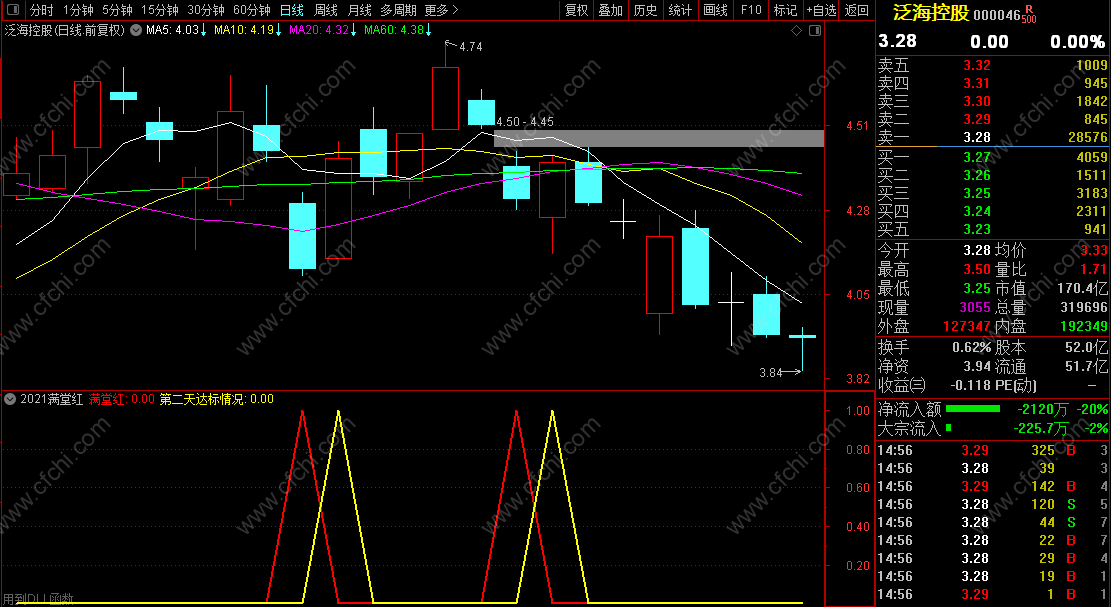This screenshot has width=1111, height=607.
Task: Click 返回 to go back
Action: 857,10
